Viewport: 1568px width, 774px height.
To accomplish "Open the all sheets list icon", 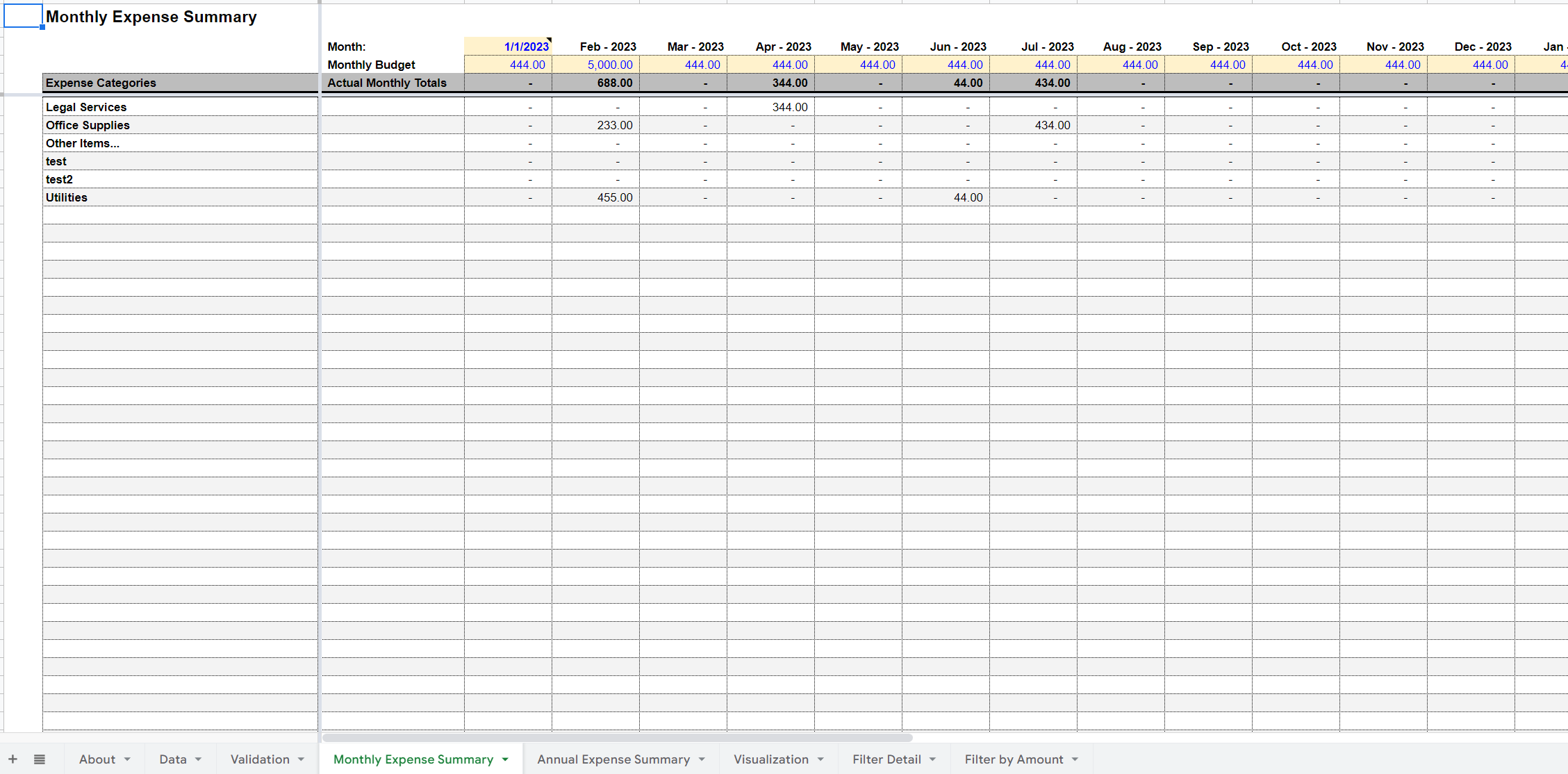I will (40, 759).
